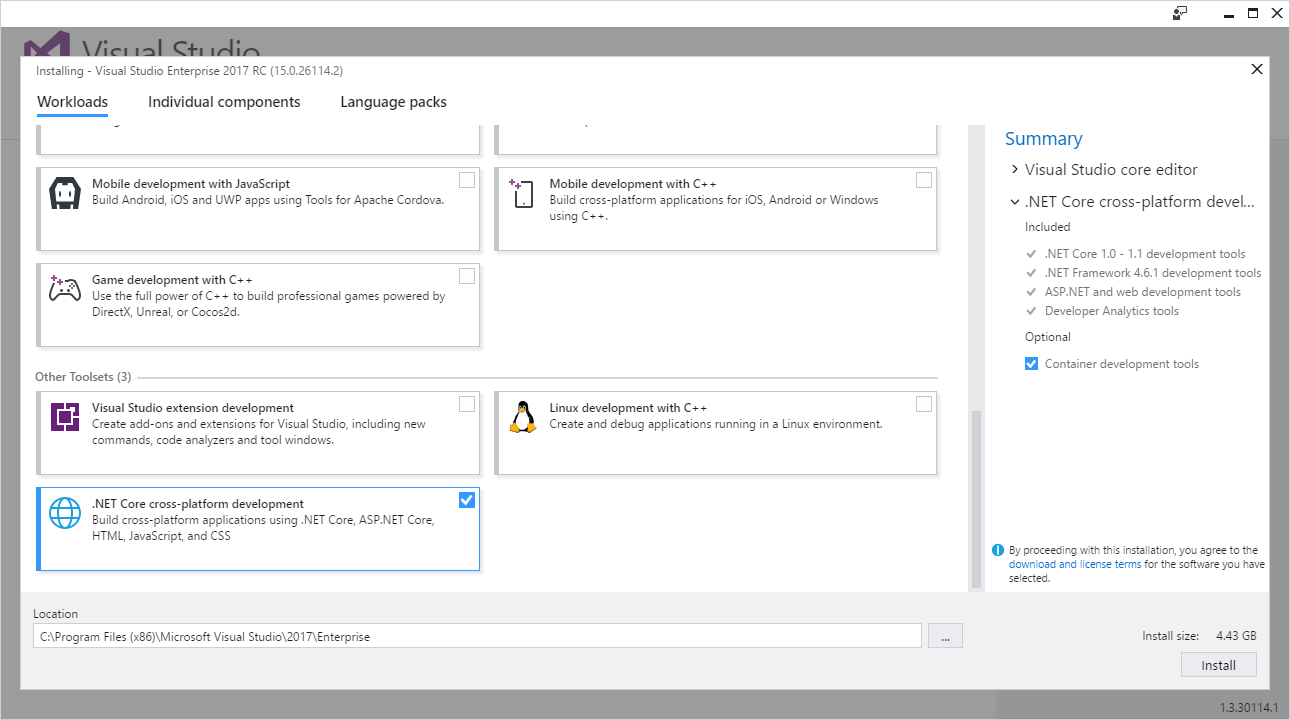This screenshot has height=720, width=1290.
Task: Click the info icon beside license notice
Action: (997, 550)
